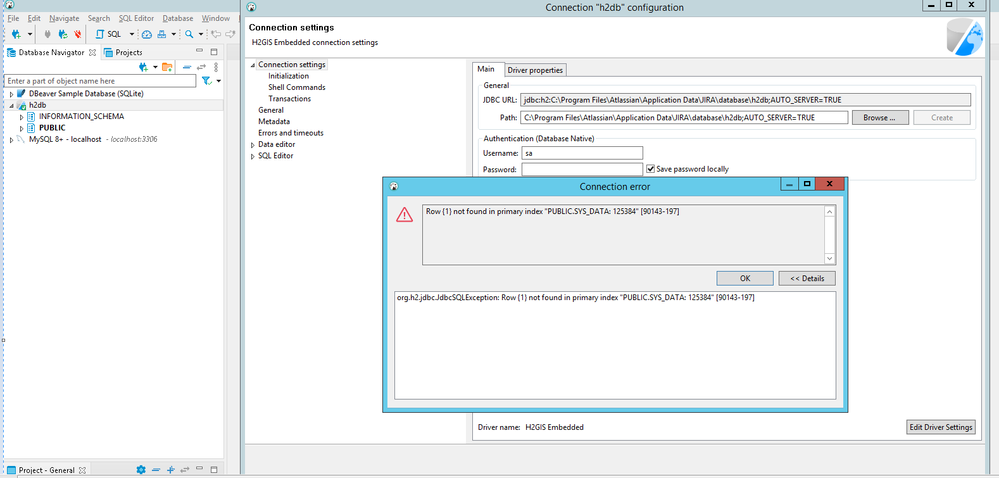The image size is (999, 478).
Task: Click the orange create folder icon
Action: (x=167, y=67)
